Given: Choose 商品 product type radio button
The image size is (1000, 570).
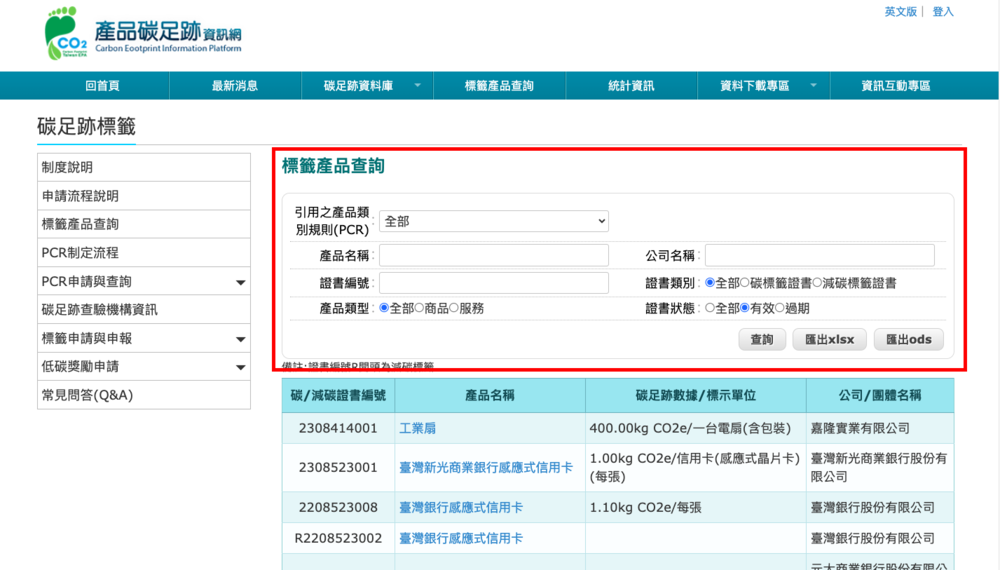Looking at the screenshot, I should (x=420, y=309).
